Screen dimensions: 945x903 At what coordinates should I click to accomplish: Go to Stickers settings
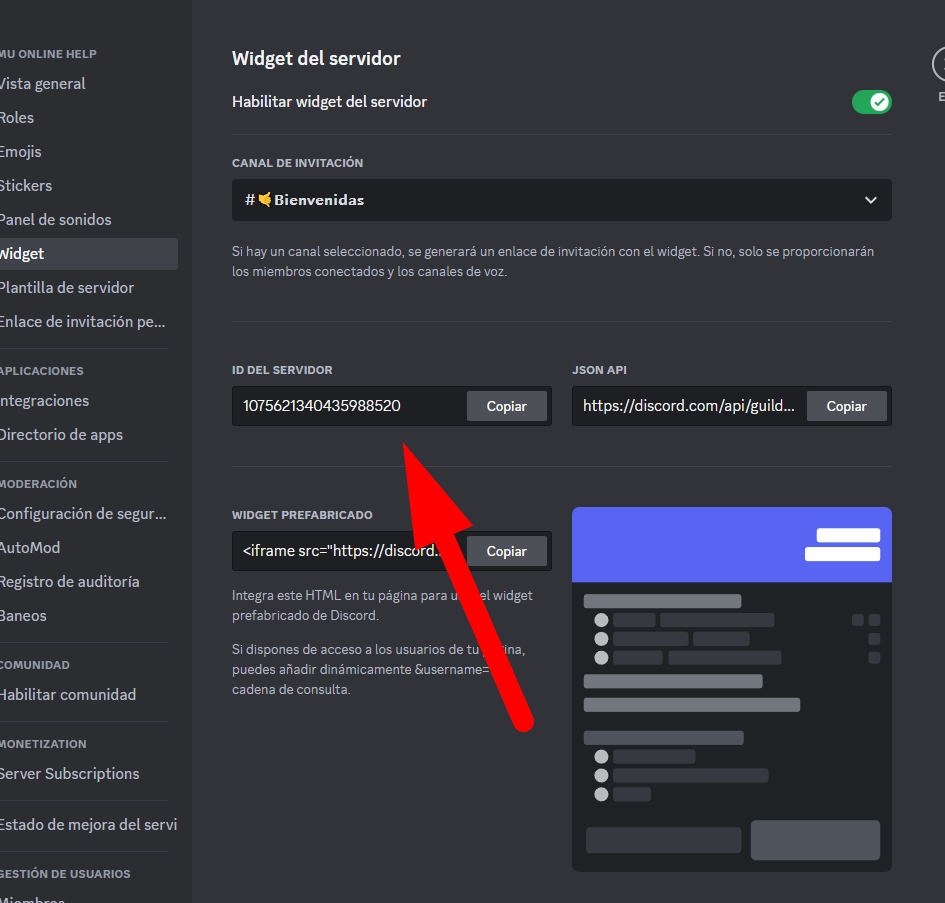pos(26,186)
